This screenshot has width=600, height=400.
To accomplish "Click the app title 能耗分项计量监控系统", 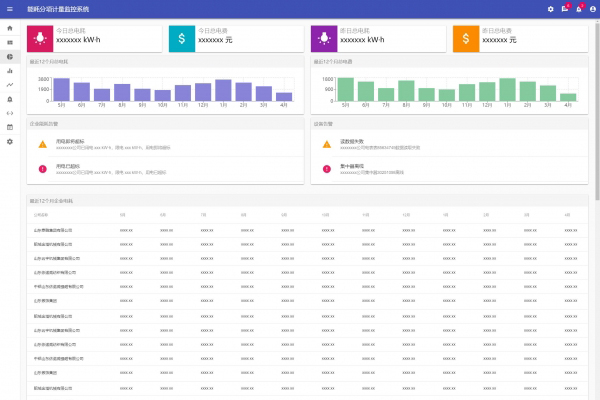I will point(58,9).
